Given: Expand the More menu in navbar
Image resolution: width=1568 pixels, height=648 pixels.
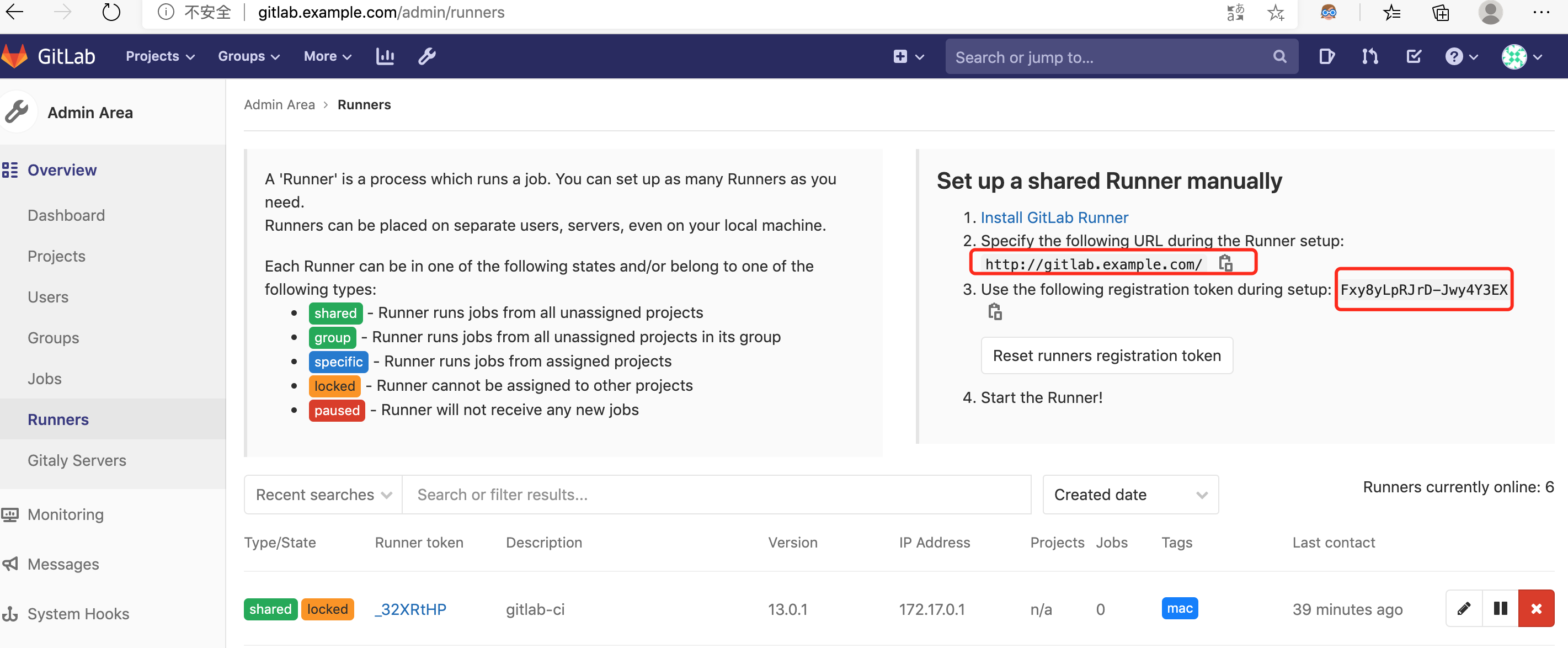Looking at the screenshot, I should pyautogui.click(x=328, y=56).
